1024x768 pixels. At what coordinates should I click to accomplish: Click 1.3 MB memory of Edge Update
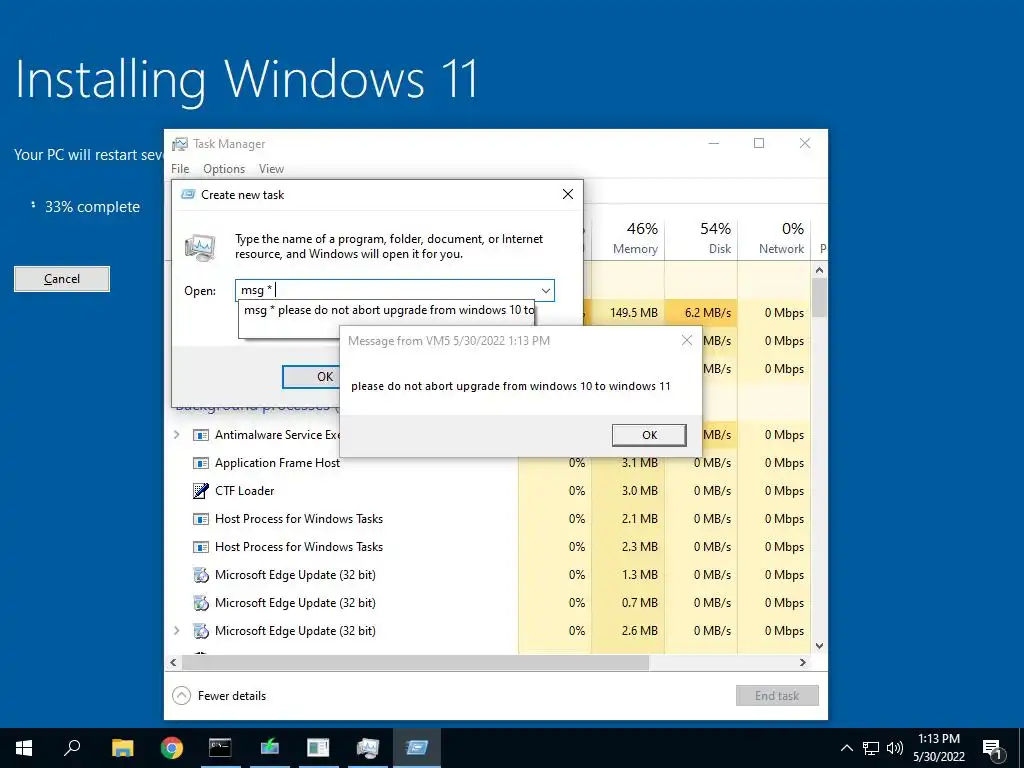tap(639, 575)
